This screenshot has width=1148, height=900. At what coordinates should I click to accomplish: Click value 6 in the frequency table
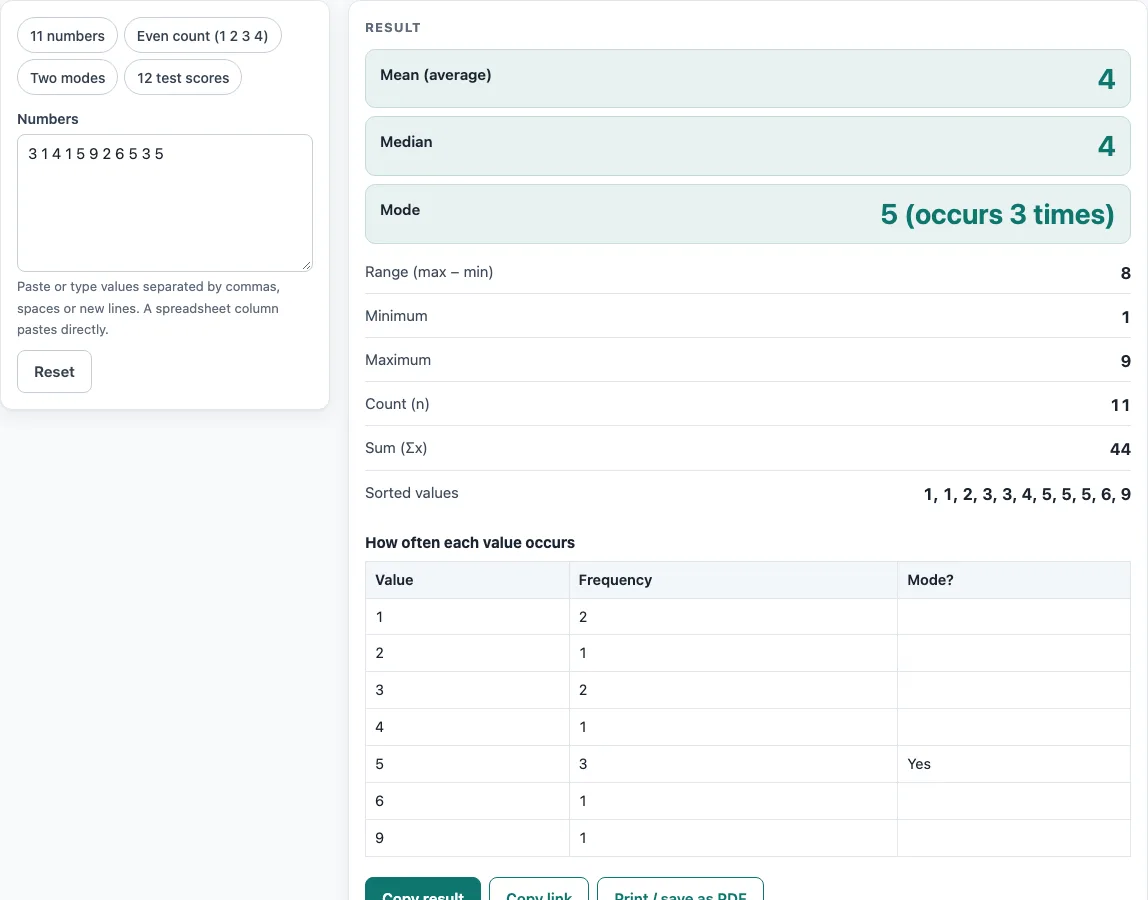pos(379,801)
